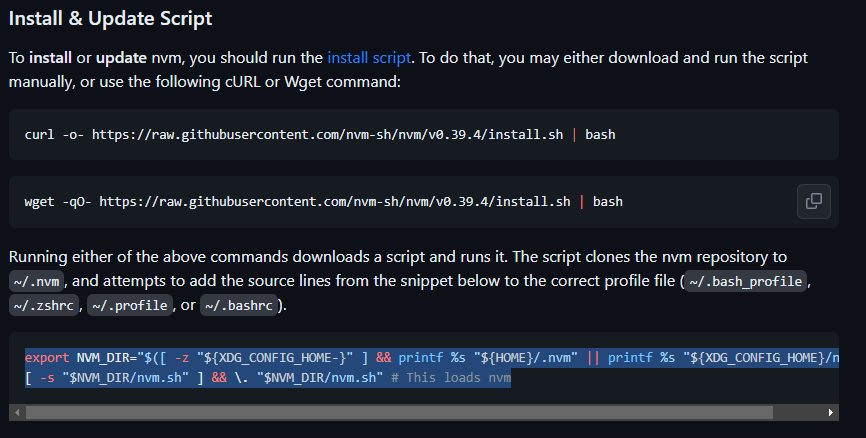
Task: Click the Install & Update Script heading
Action: click(x=110, y=19)
